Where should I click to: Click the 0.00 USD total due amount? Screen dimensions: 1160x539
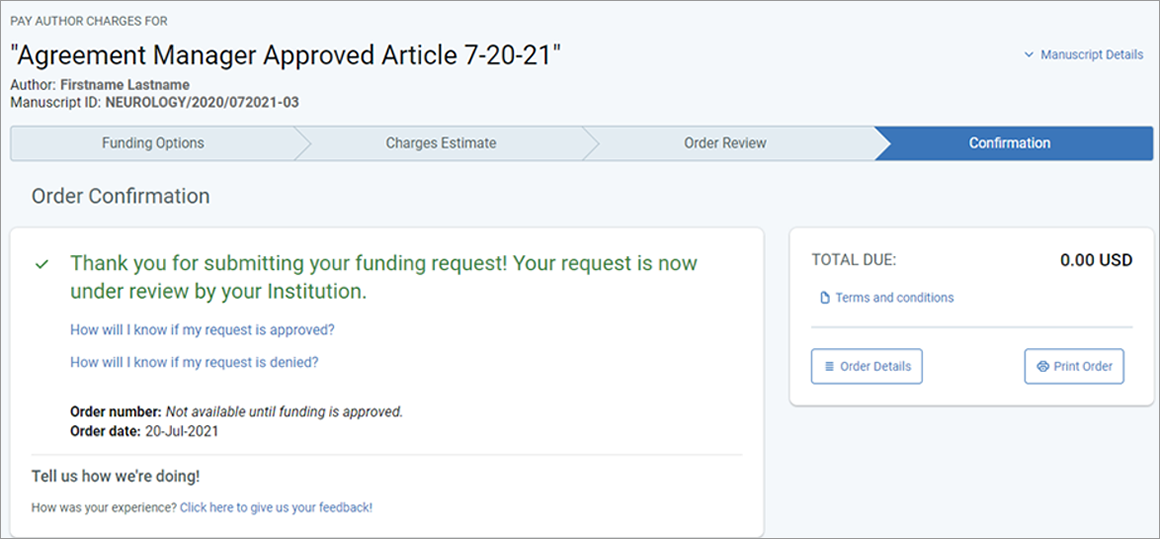[1096, 260]
